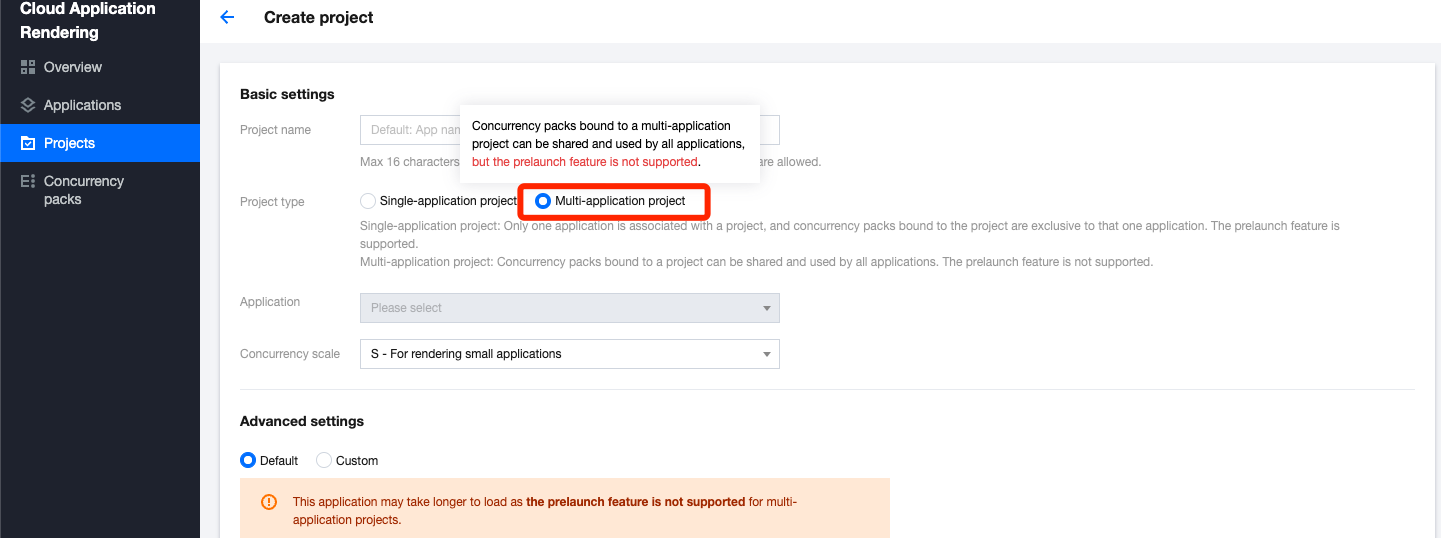Select the Default advanced settings radio
1441x538 pixels.
pyautogui.click(x=248, y=461)
